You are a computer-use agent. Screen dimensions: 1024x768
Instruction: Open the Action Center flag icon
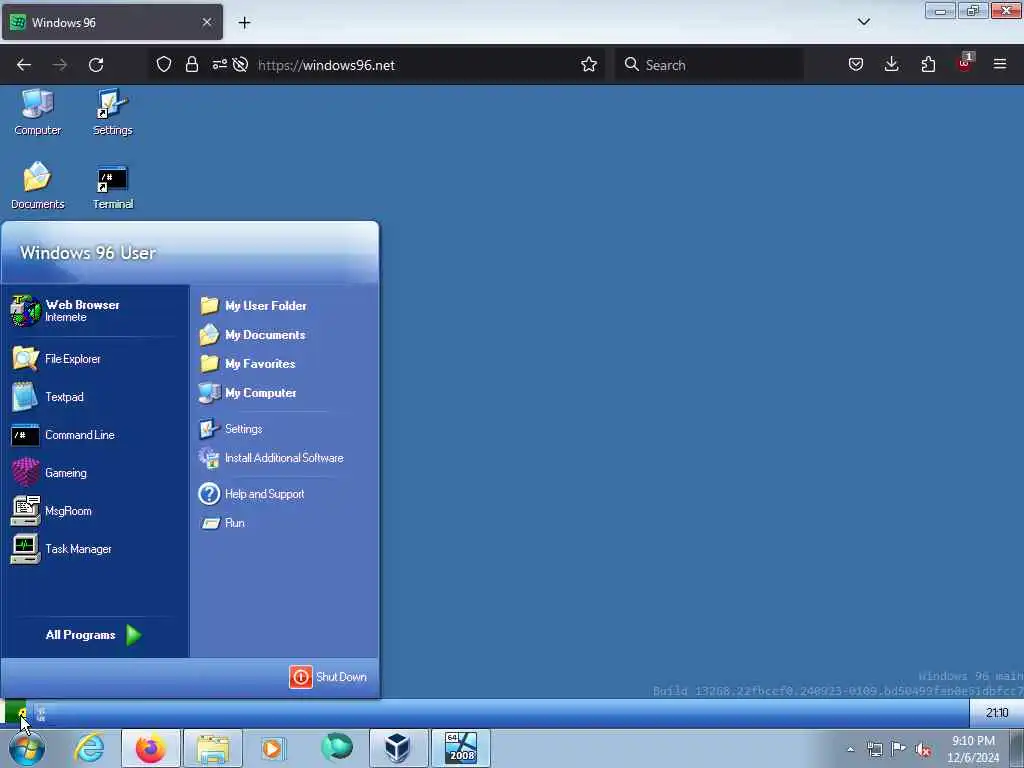pyautogui.click(x=899, y=750)
